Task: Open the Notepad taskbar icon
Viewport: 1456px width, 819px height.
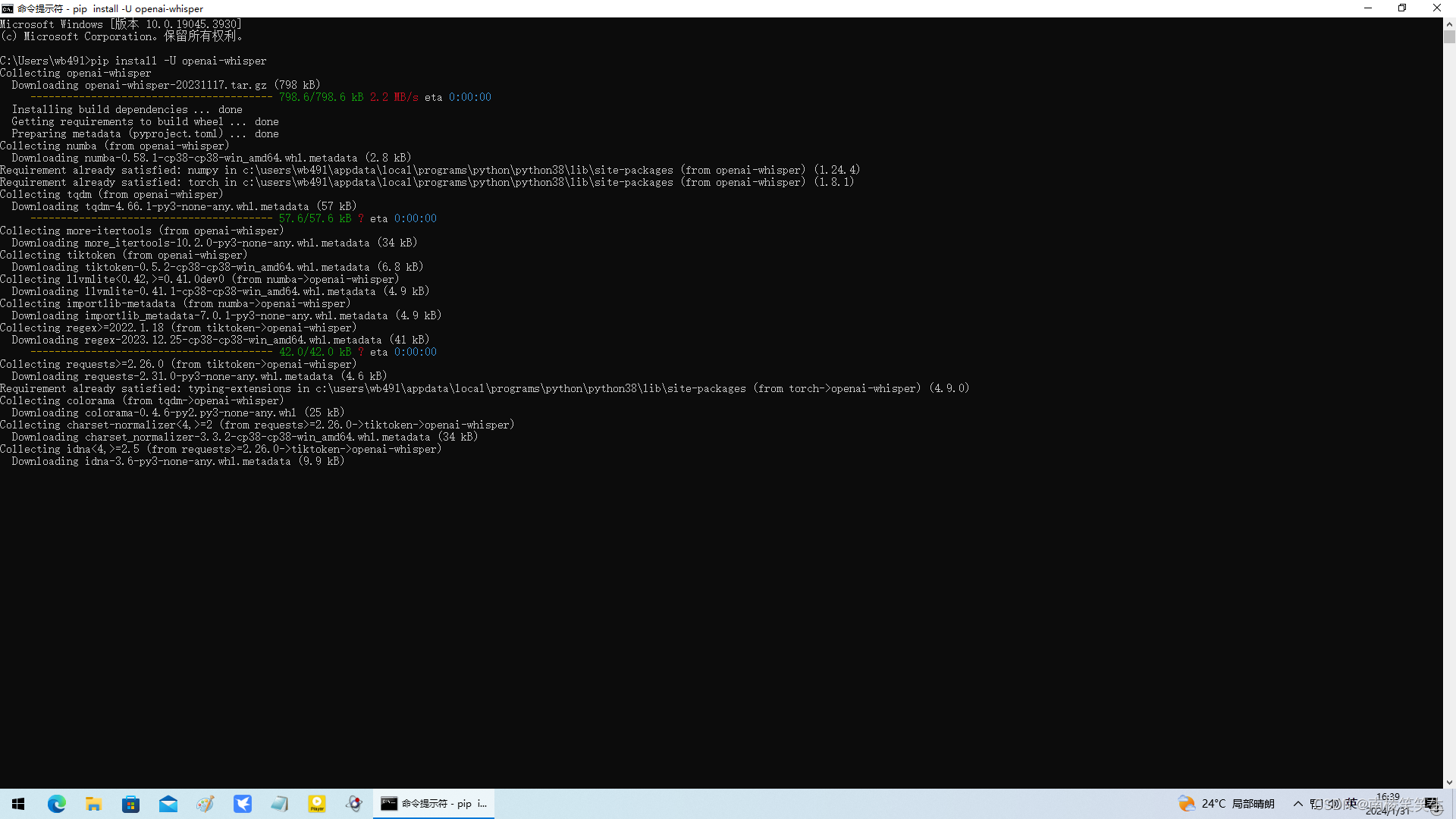Action: [280, 804]
